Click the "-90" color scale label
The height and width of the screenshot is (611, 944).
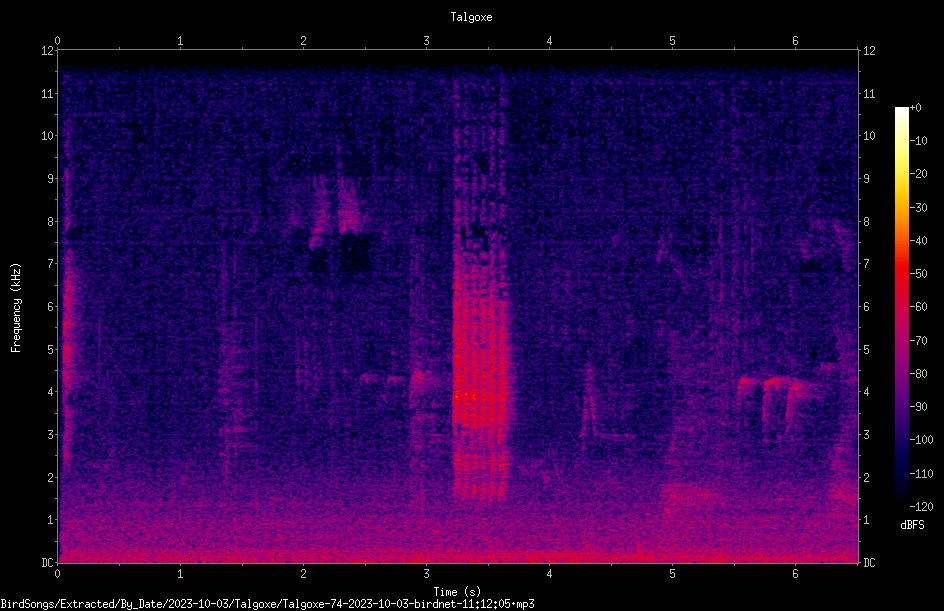(918, 407)
